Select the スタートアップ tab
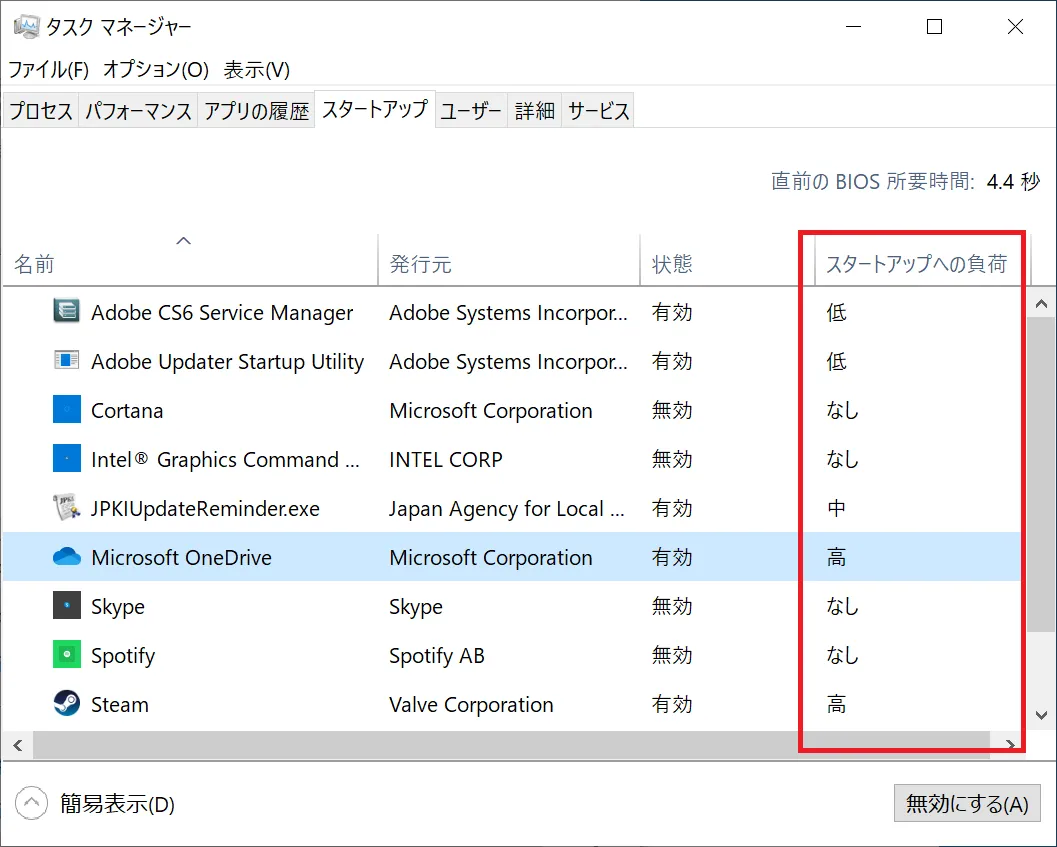Image resolution: width=1057 pixels, height=847 pixels. [x=375, y=109]
